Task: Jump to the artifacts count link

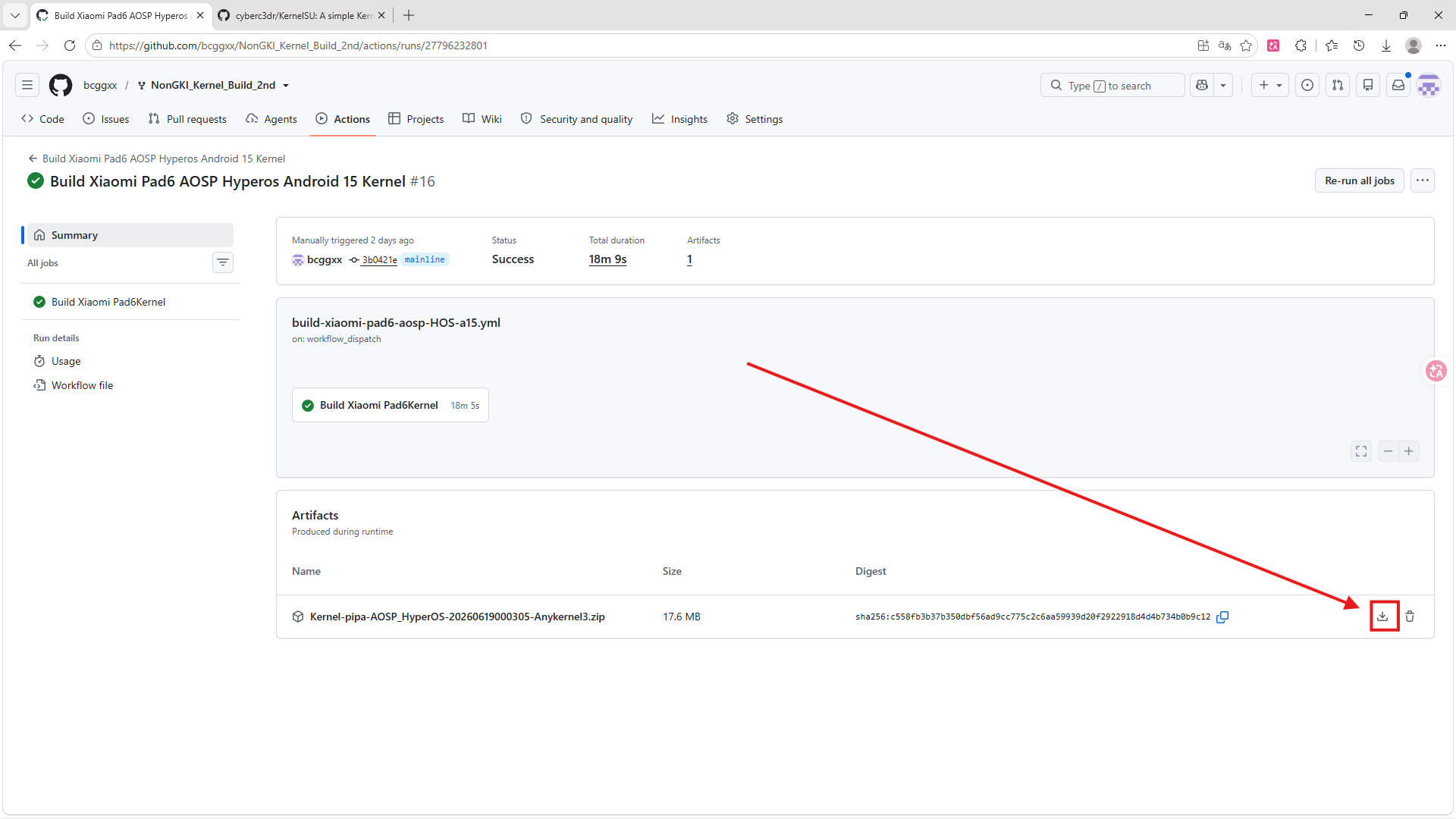Action: click(690, 259)
